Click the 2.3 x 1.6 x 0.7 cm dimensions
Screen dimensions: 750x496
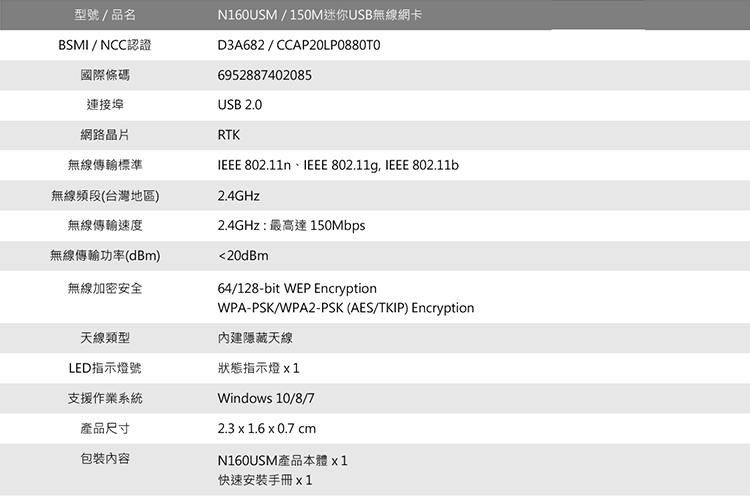(266, 428)
